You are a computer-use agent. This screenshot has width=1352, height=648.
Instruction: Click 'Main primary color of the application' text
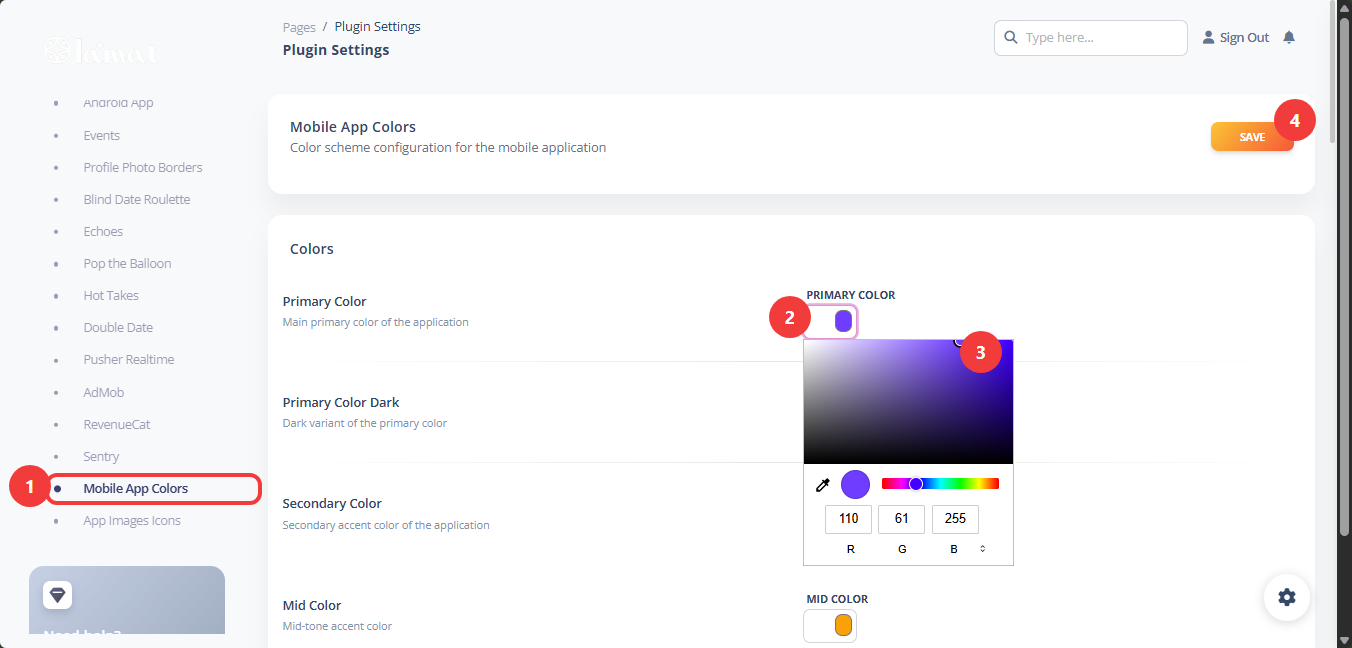click(376, 322)
